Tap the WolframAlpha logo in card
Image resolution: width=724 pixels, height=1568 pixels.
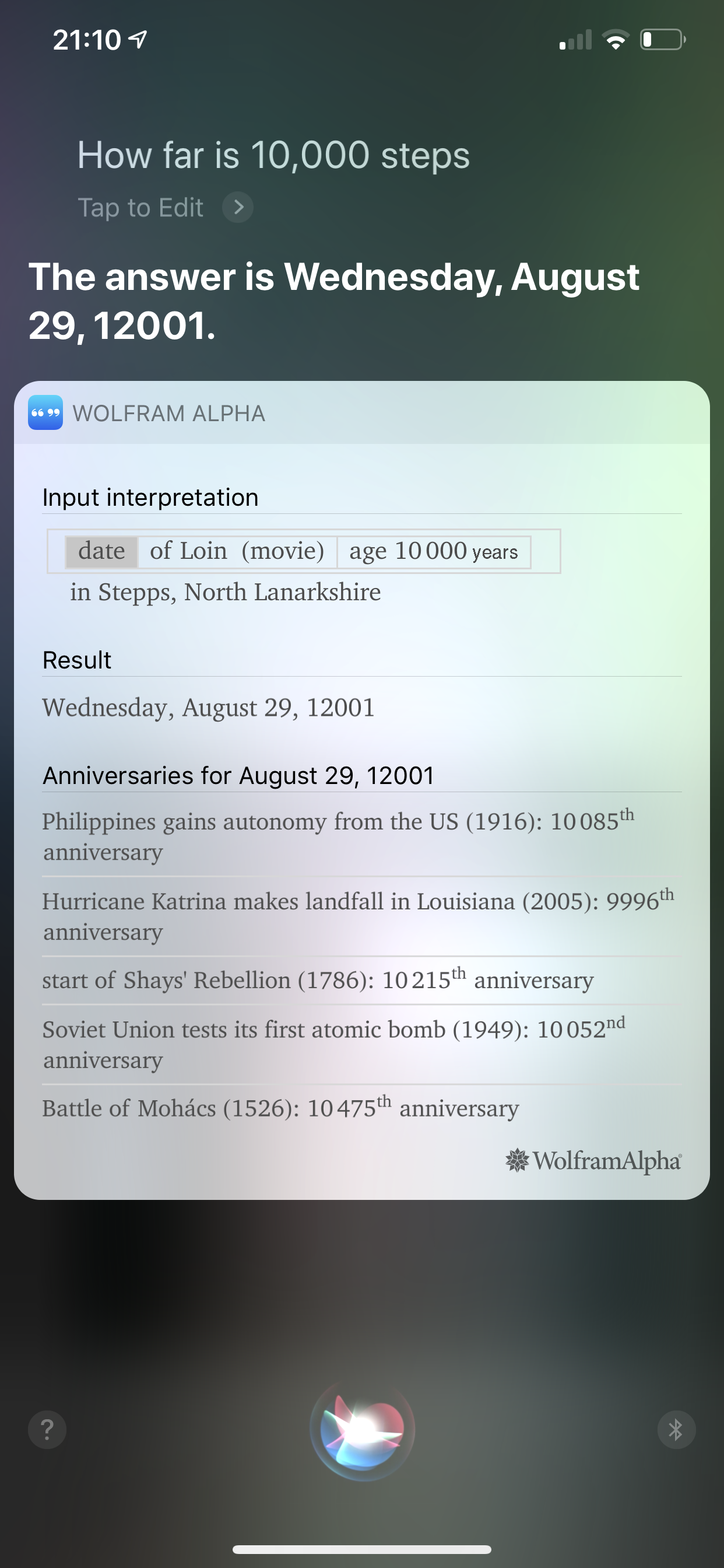pos(593,1160)
